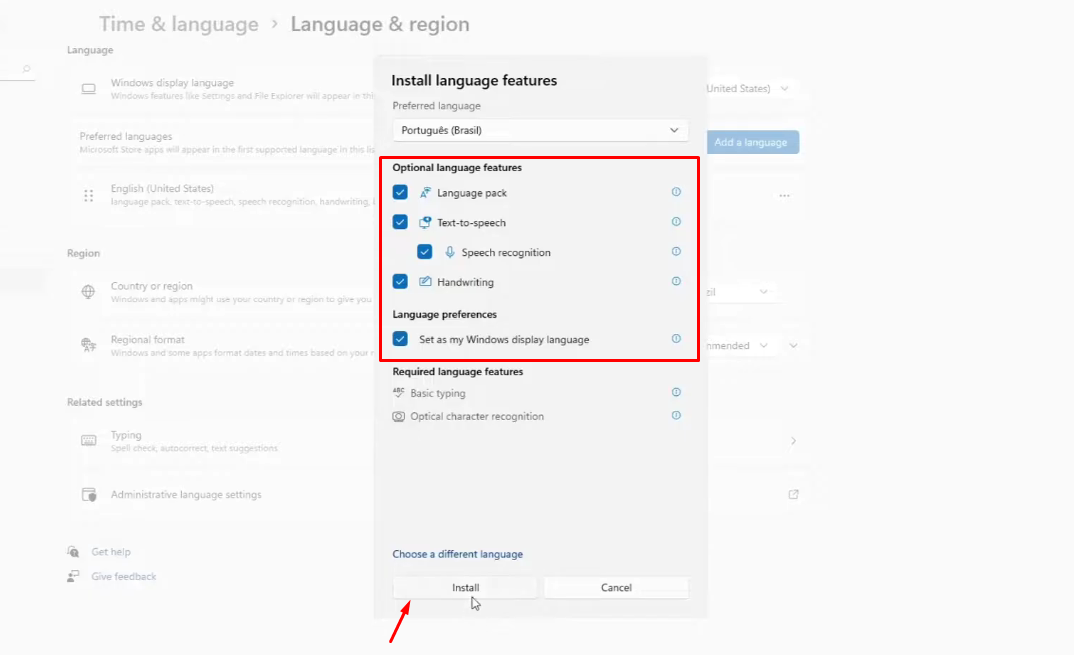The height and width of the screenshot is (655, 1074).
Task: Expand the Regional format chevron
Action: click(x=793, y=346)
